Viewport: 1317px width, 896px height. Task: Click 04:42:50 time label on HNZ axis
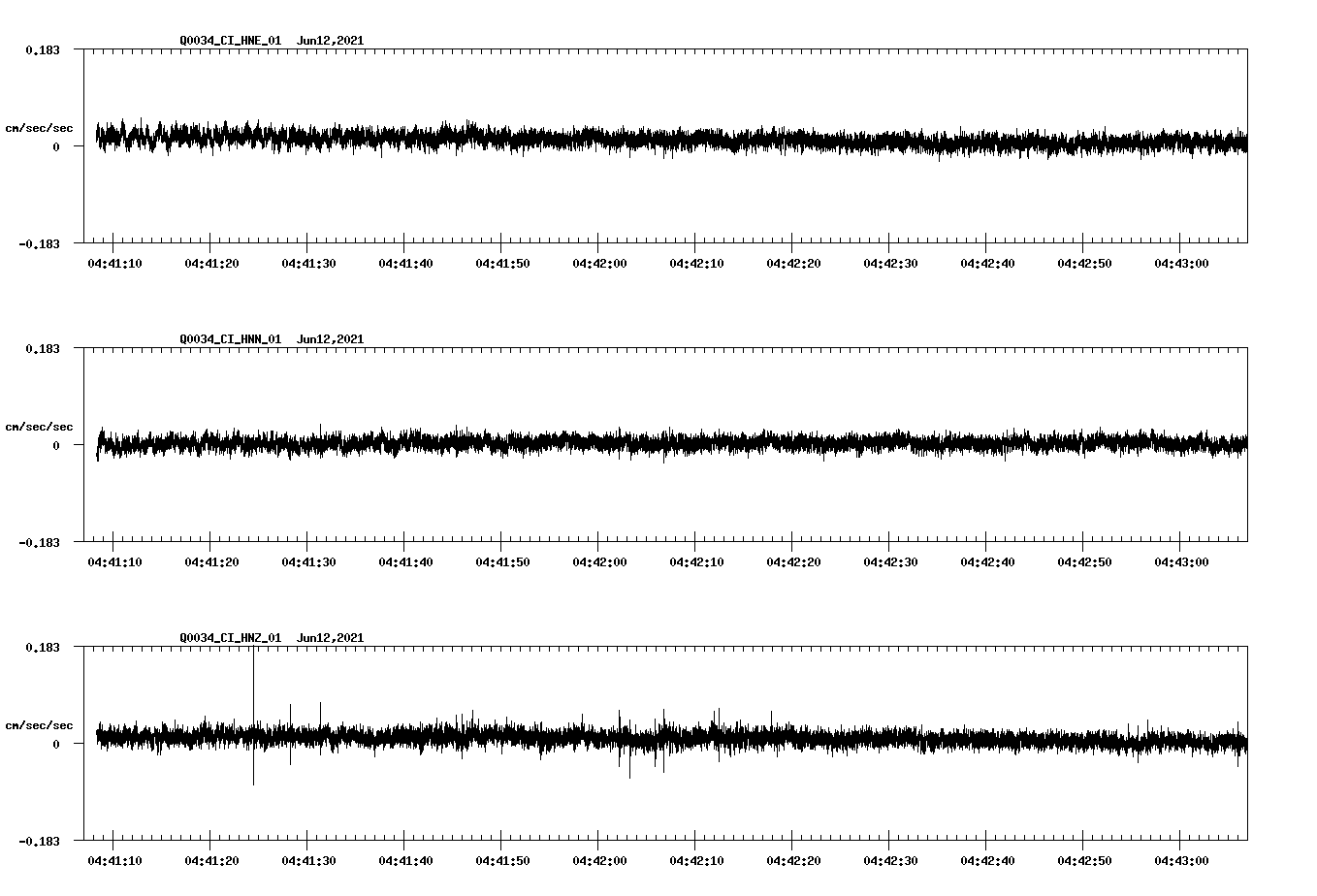(x=1084, y=860)
